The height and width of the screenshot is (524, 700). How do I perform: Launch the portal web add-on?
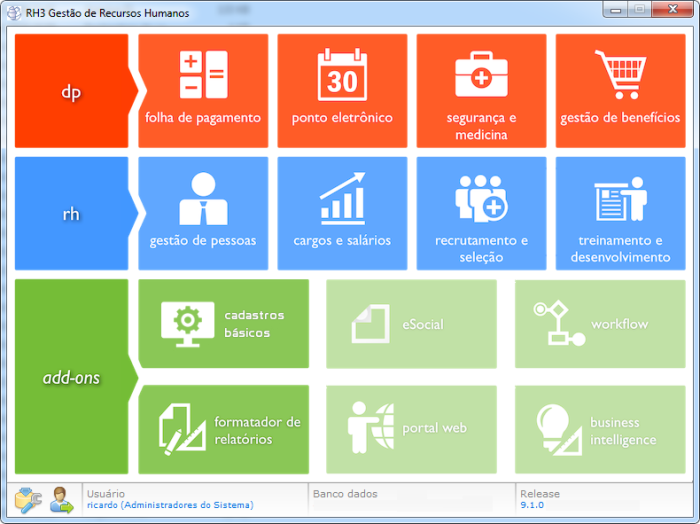point(411,430)
